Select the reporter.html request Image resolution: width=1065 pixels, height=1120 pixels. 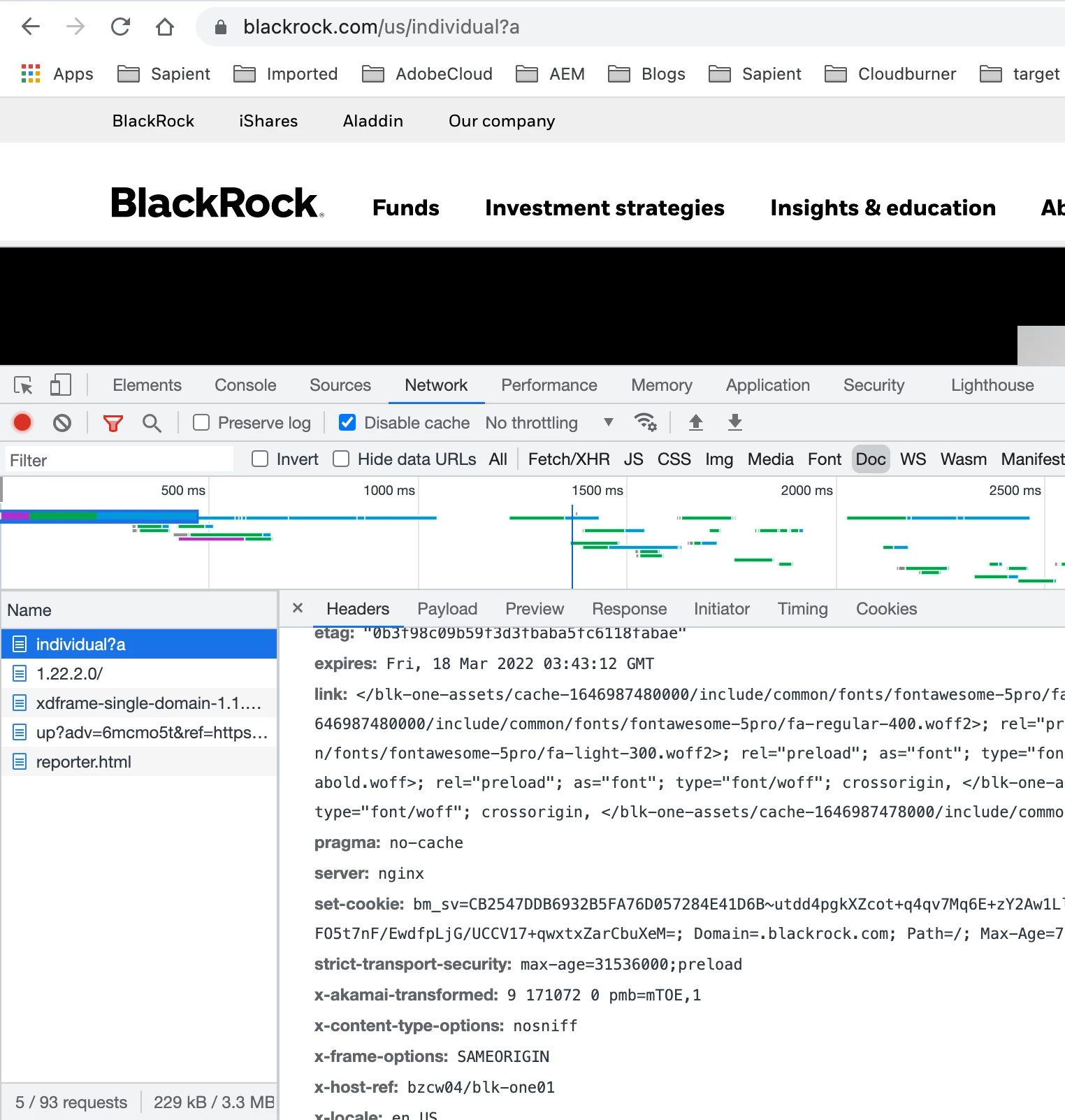pyautogui.click(x=139, y=761)
